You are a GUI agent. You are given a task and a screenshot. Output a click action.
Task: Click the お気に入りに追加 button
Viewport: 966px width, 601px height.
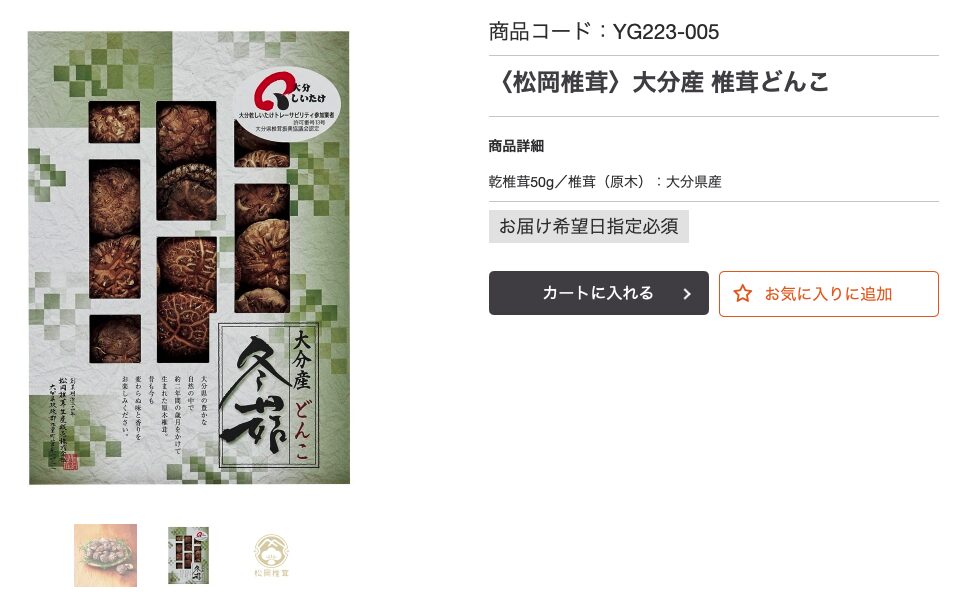(x=829, y=294)
